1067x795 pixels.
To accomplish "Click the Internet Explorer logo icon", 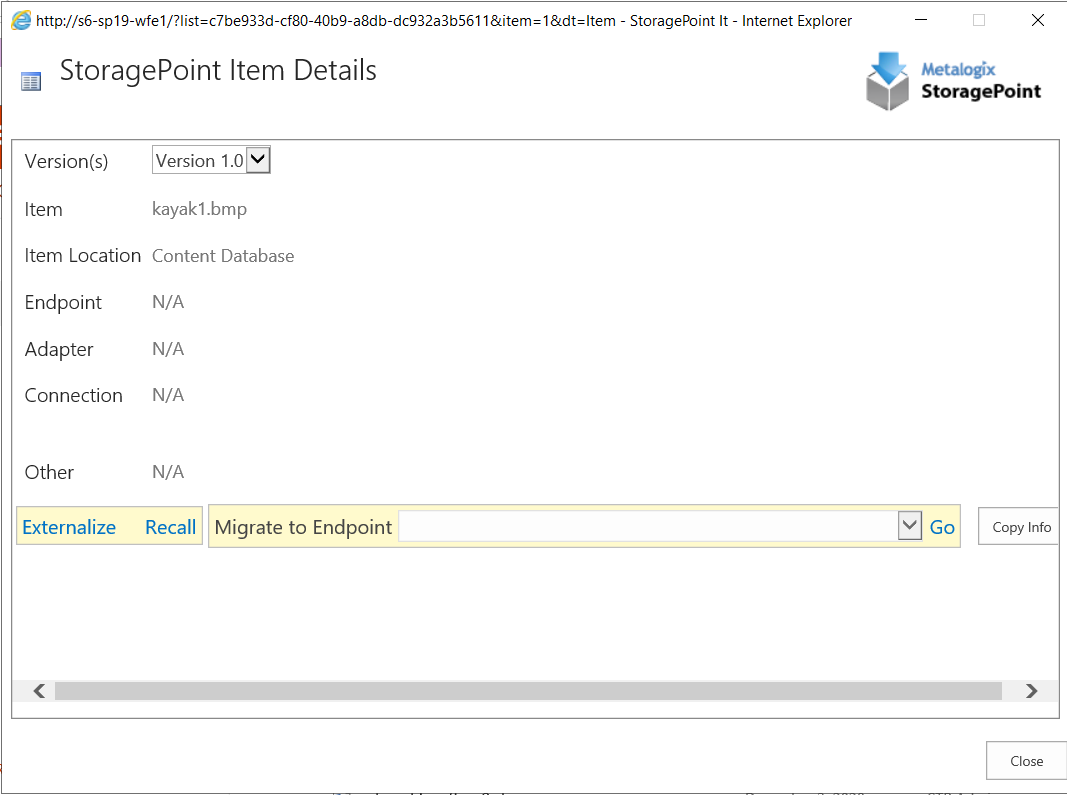I will coord(21,20).
